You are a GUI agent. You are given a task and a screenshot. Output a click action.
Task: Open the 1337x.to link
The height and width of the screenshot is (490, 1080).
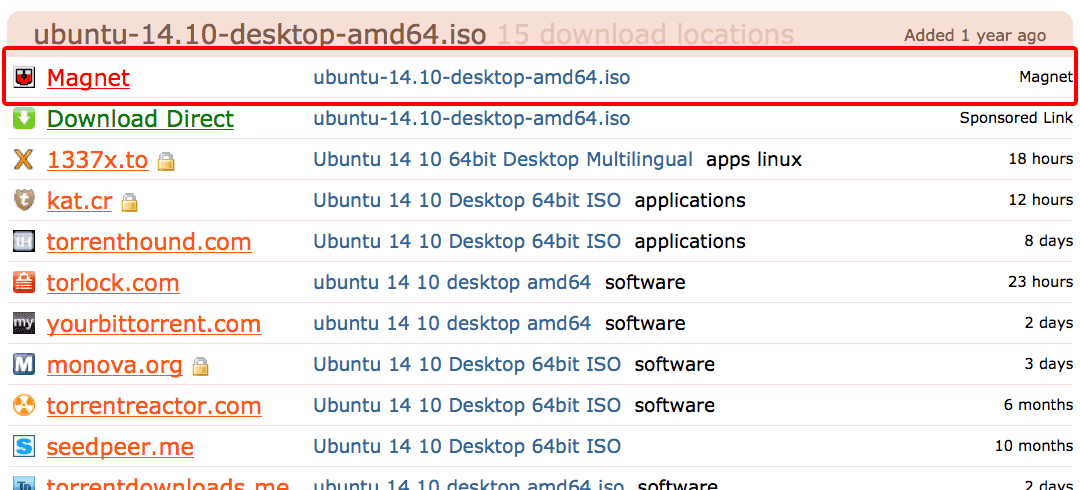click(98, 160)
